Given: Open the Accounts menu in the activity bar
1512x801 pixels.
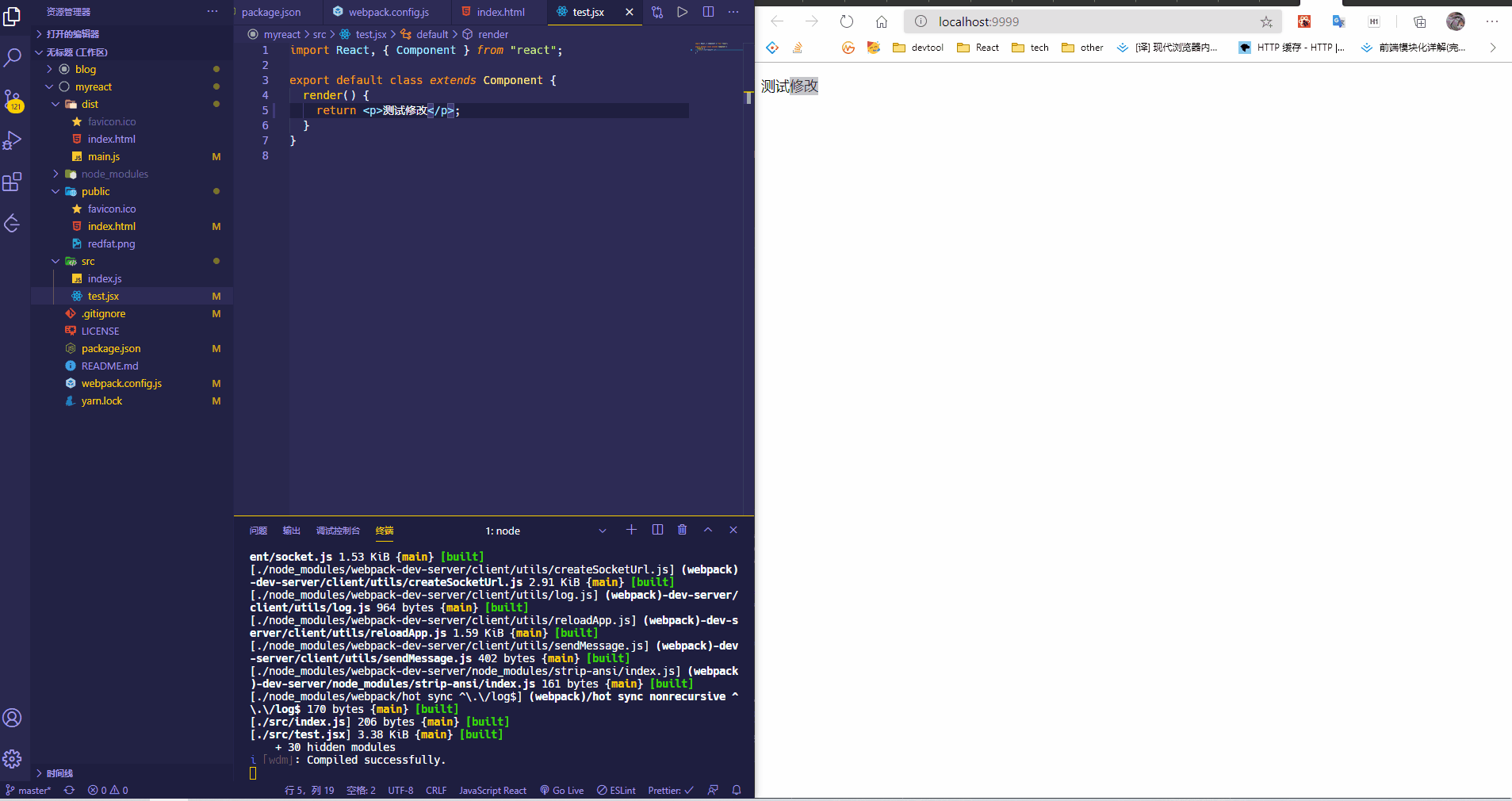Looking at the screenshot, I should point(12,718).
